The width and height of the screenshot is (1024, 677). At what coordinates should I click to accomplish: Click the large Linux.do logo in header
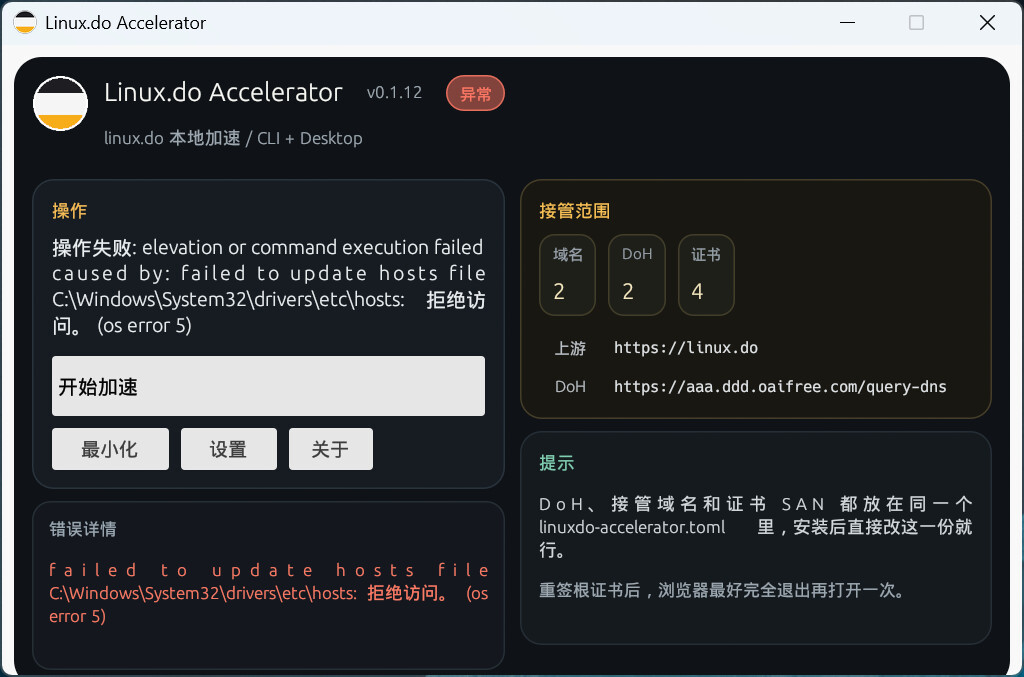[61, 103]
